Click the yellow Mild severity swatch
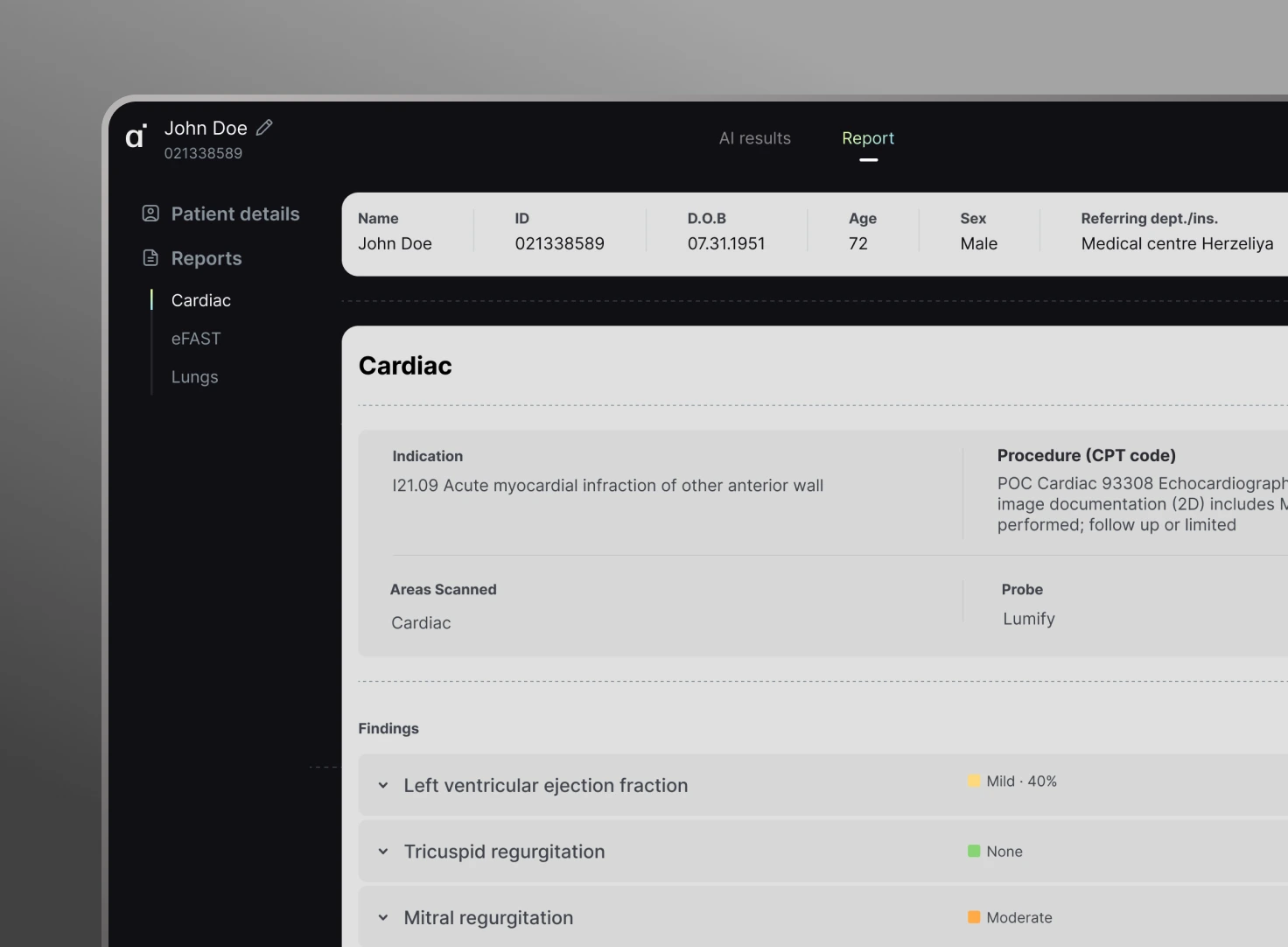Image resolution: width=1288 pixels, height=947 pixels. tap(974, 781)
